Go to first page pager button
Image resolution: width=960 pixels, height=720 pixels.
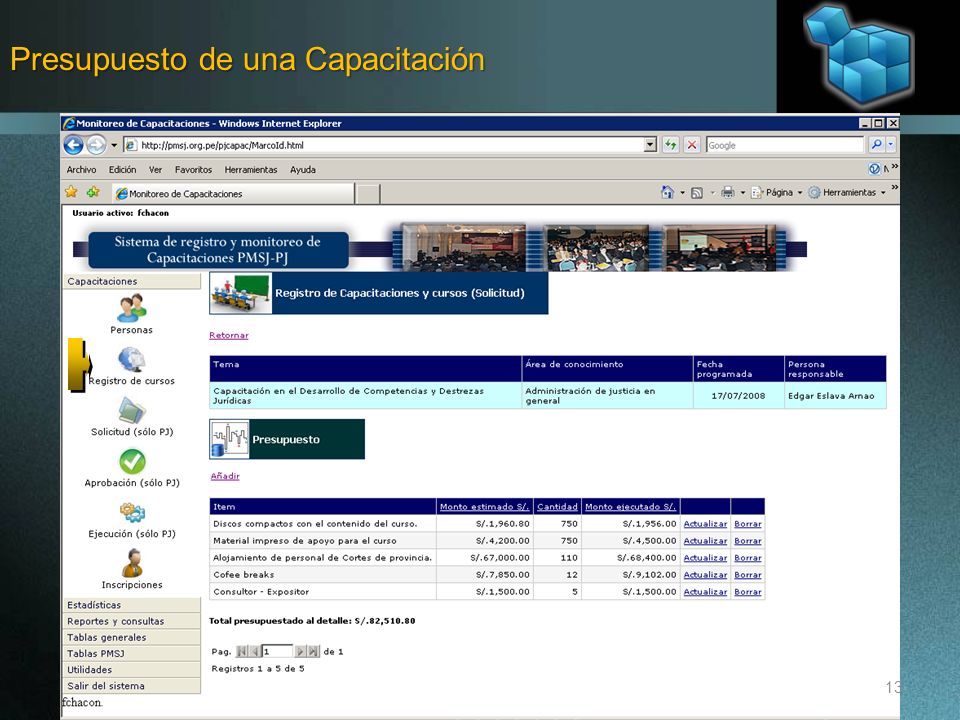click(x=242, y=651)
